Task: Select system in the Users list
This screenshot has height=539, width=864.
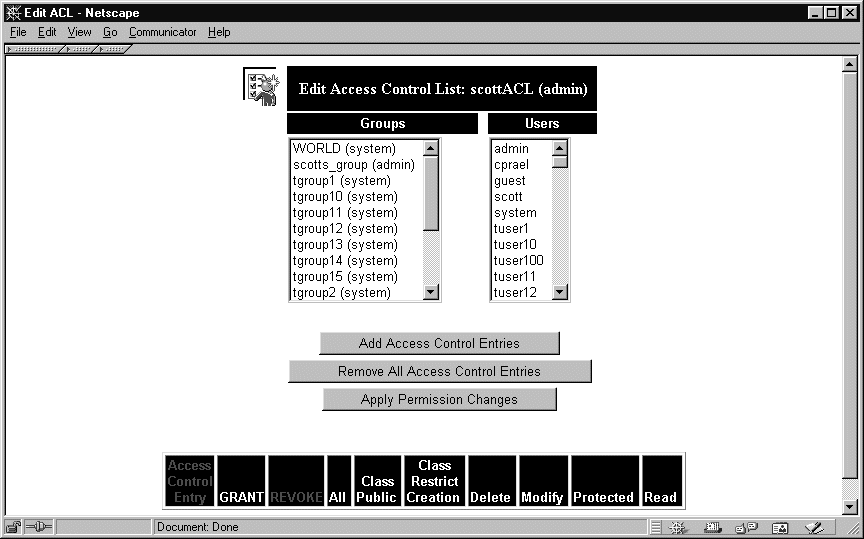Action: click(522, 212)
